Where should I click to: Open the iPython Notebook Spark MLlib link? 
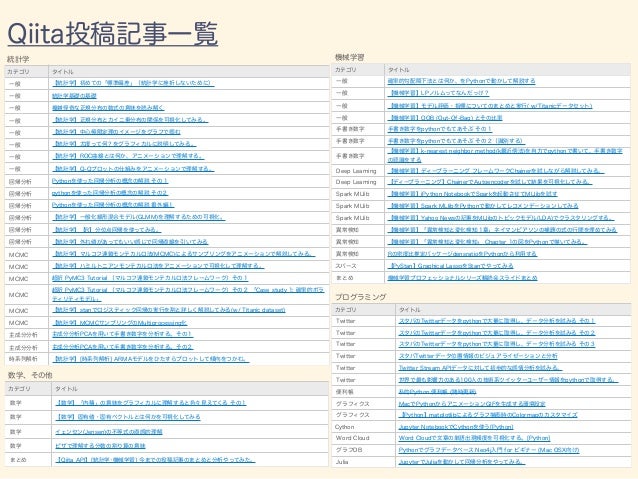tap(472, 194)
